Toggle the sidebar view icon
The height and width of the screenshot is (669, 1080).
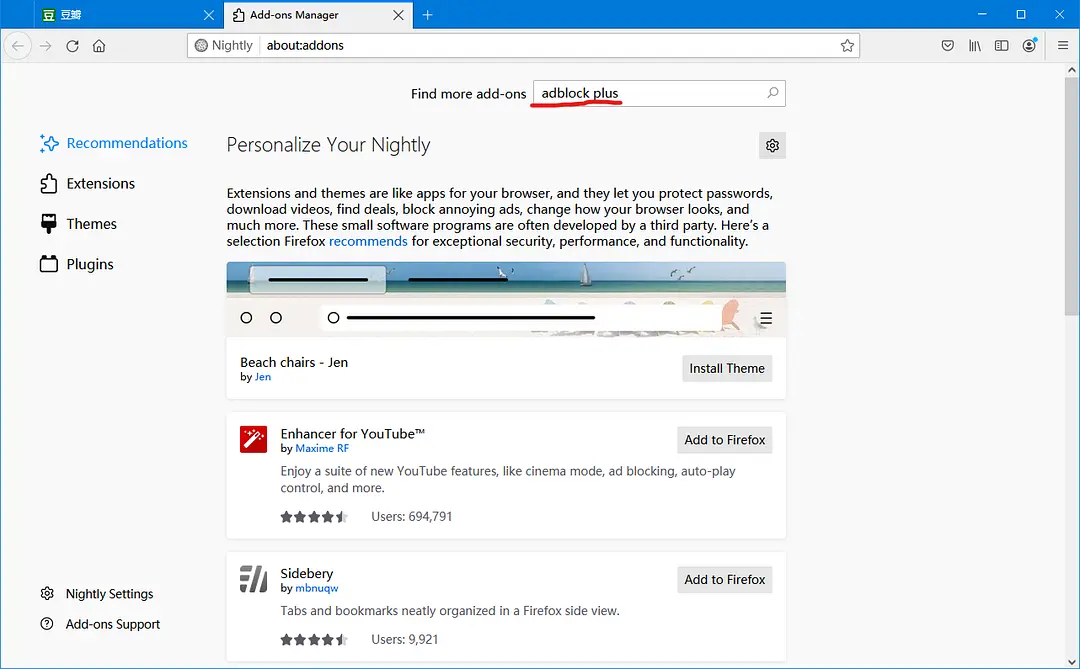point(1001,46)
